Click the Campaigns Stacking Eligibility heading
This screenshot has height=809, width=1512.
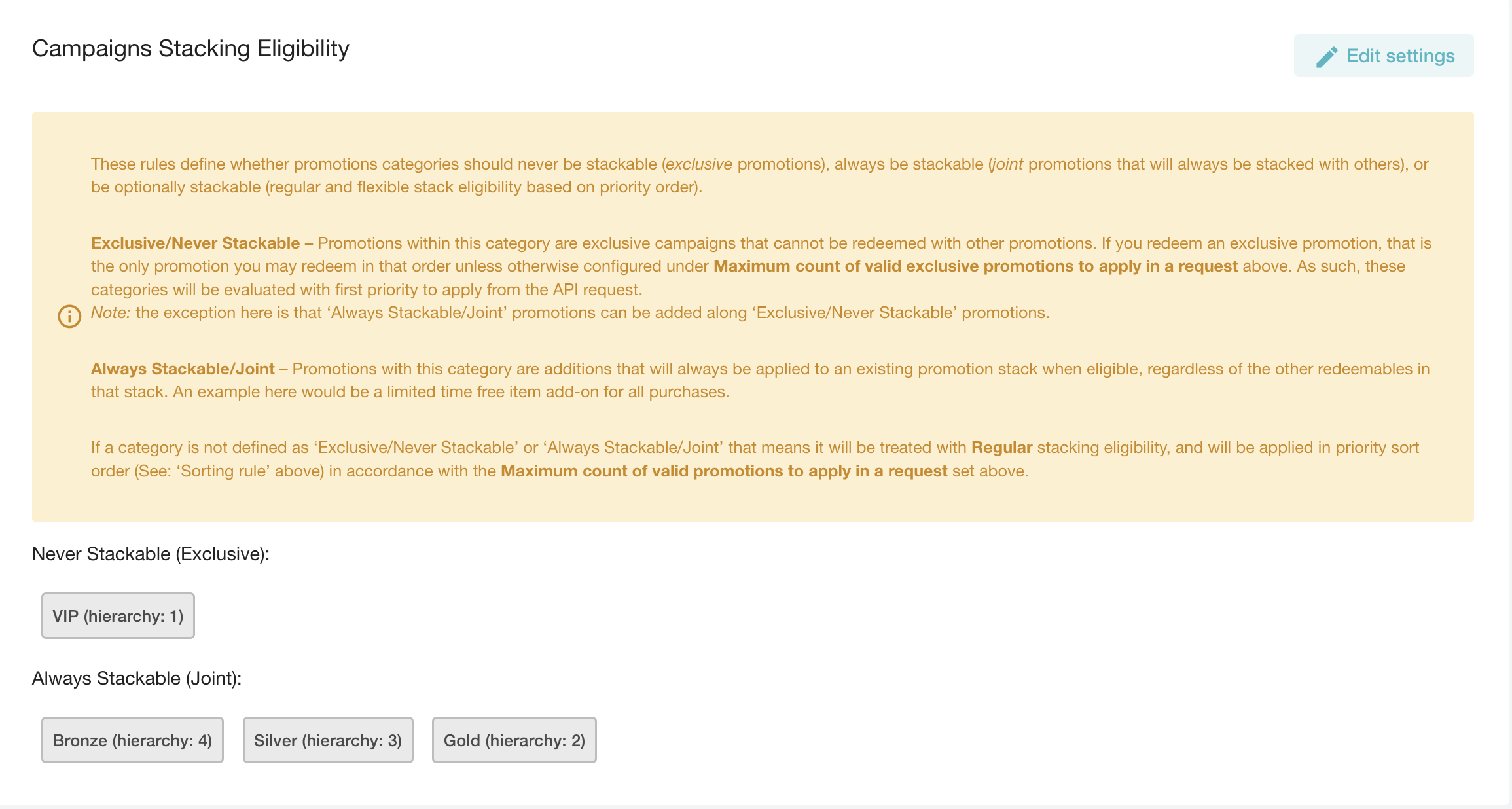190,49
